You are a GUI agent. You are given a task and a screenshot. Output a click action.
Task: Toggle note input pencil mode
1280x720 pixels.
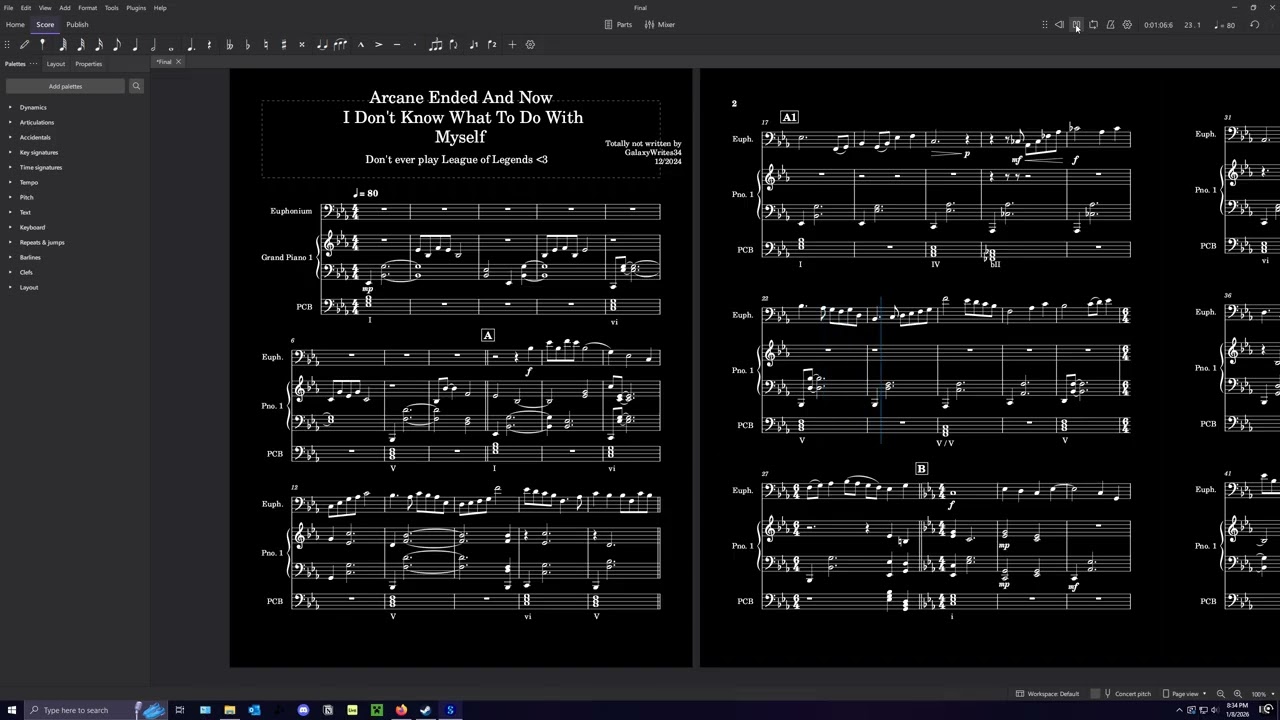coord(25,44)
